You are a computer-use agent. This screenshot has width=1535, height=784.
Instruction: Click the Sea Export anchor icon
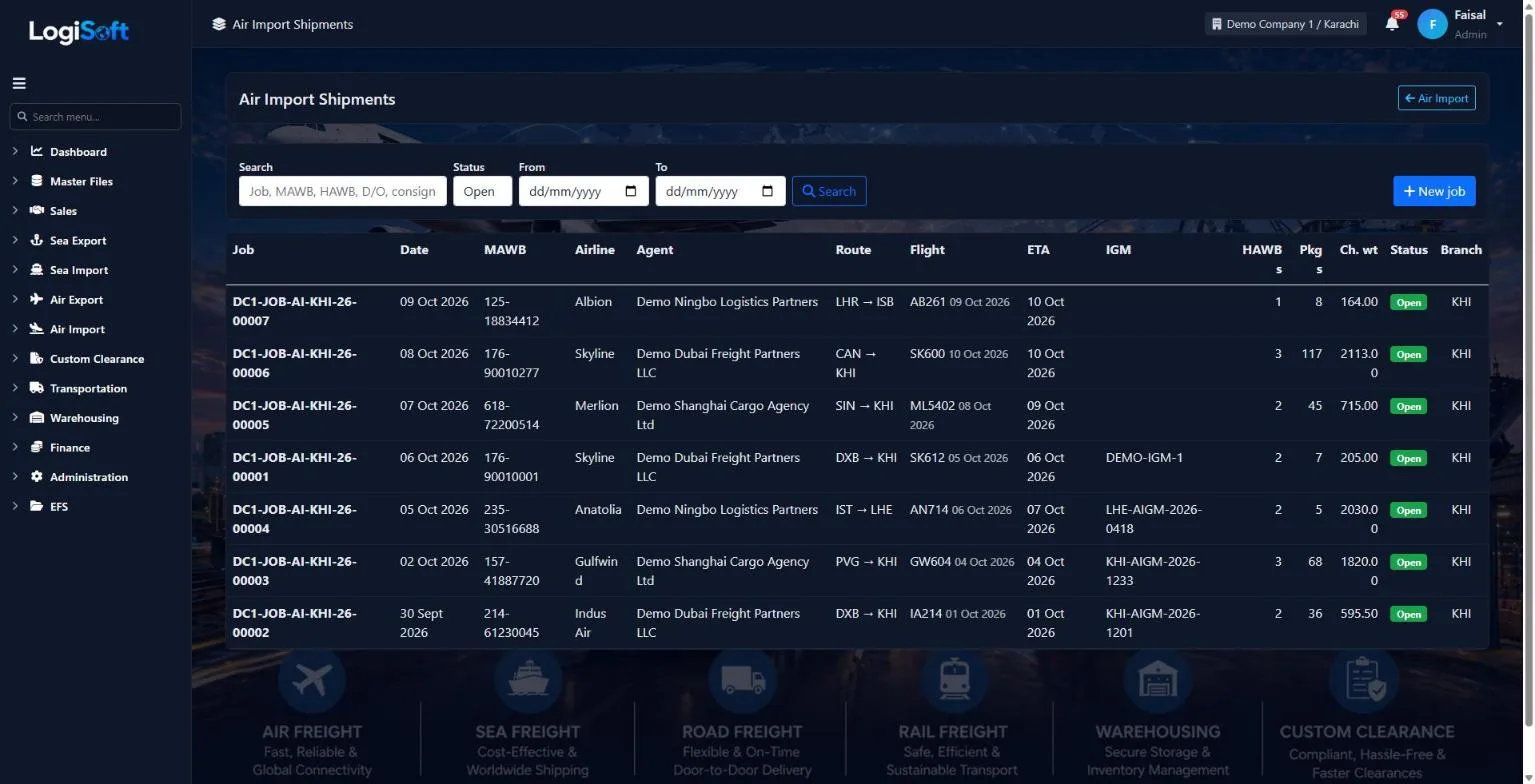pyautogui.click(x=37, y=240)
